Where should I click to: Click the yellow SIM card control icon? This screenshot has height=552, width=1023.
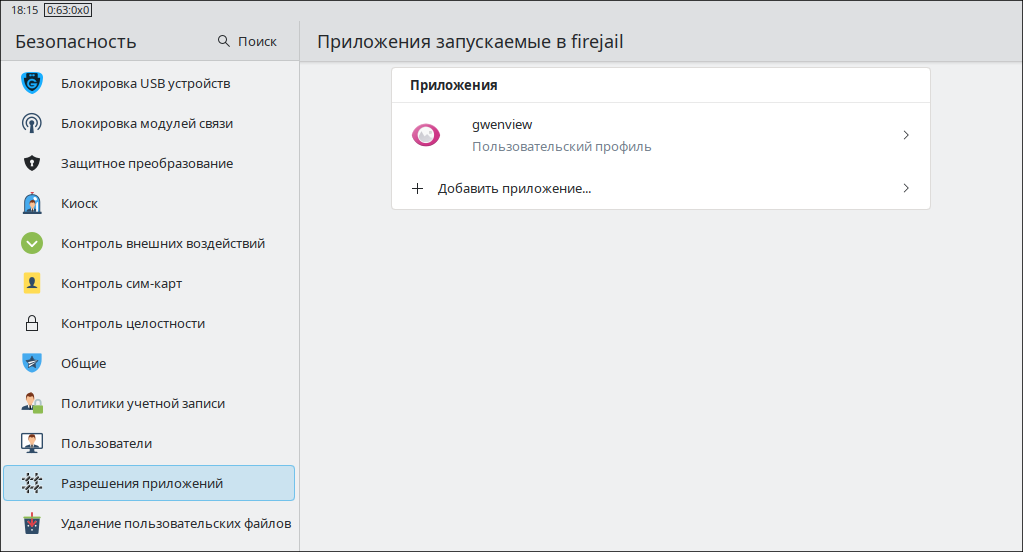tap(32, 283)
